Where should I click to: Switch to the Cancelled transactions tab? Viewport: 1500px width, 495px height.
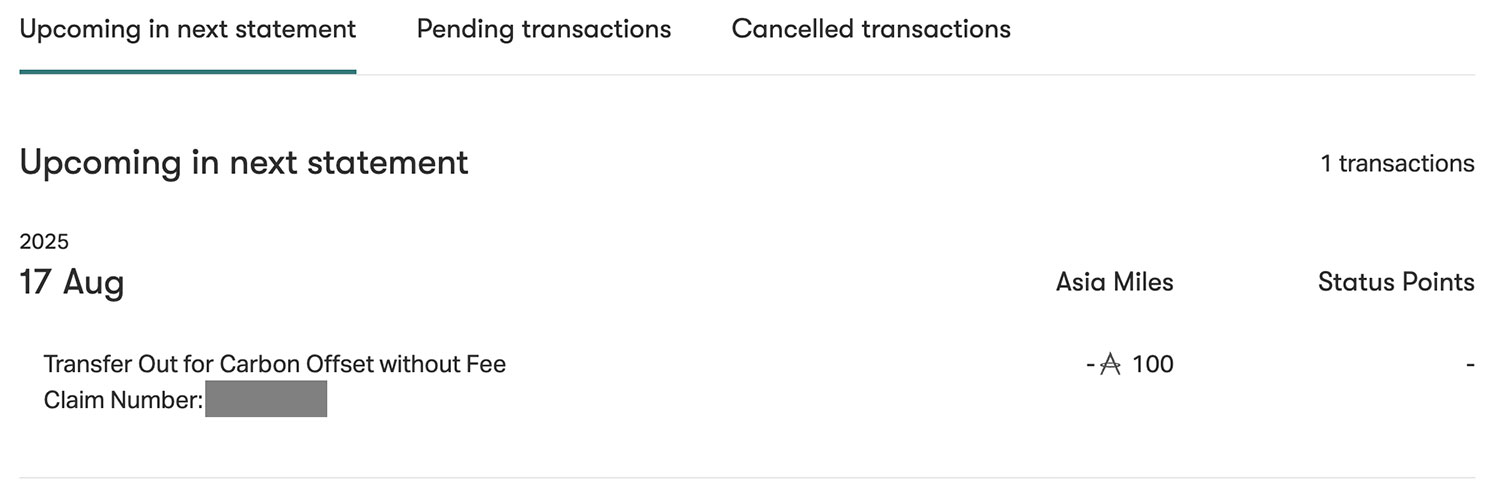pos(871,29)
